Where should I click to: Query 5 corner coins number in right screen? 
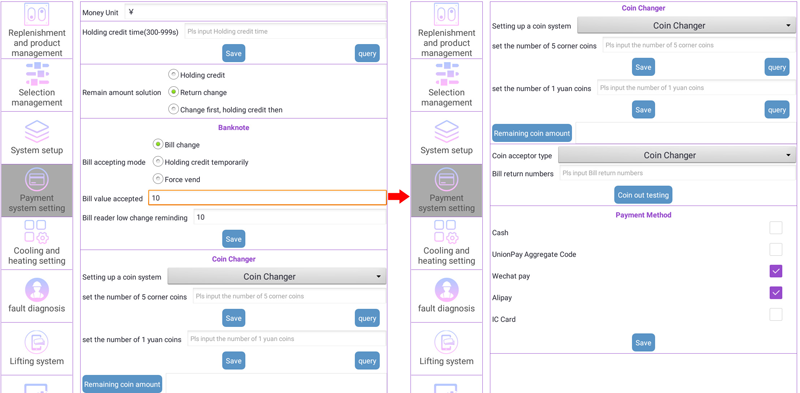[777, 67]
